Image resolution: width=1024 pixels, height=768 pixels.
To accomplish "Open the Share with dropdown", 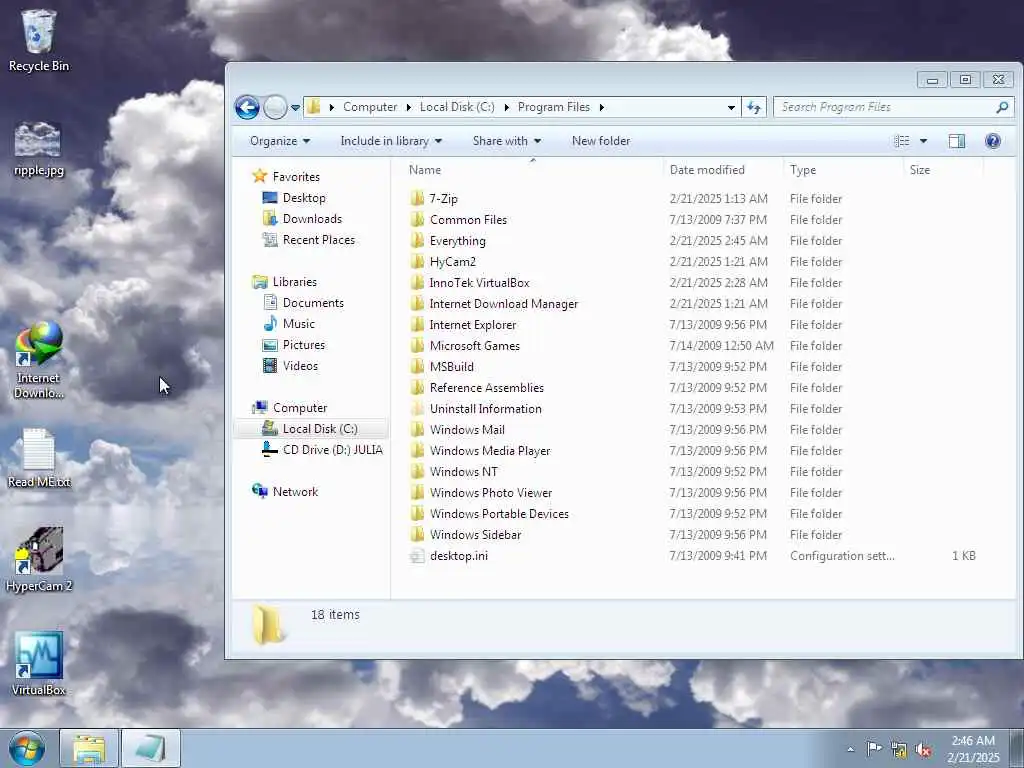I will [x=507, y=141].
